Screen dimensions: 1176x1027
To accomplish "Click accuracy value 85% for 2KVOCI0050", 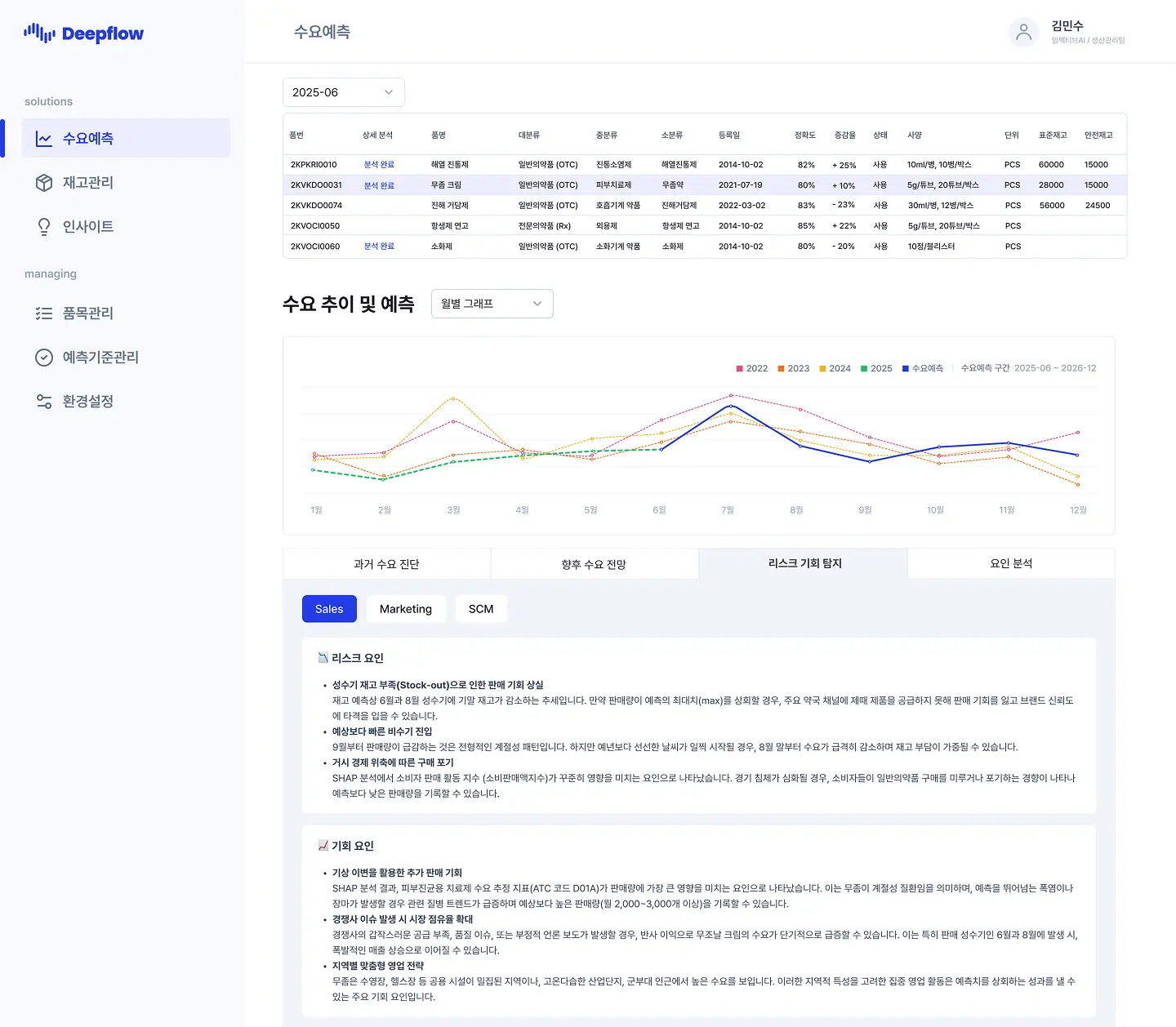I will pos(806,226).
